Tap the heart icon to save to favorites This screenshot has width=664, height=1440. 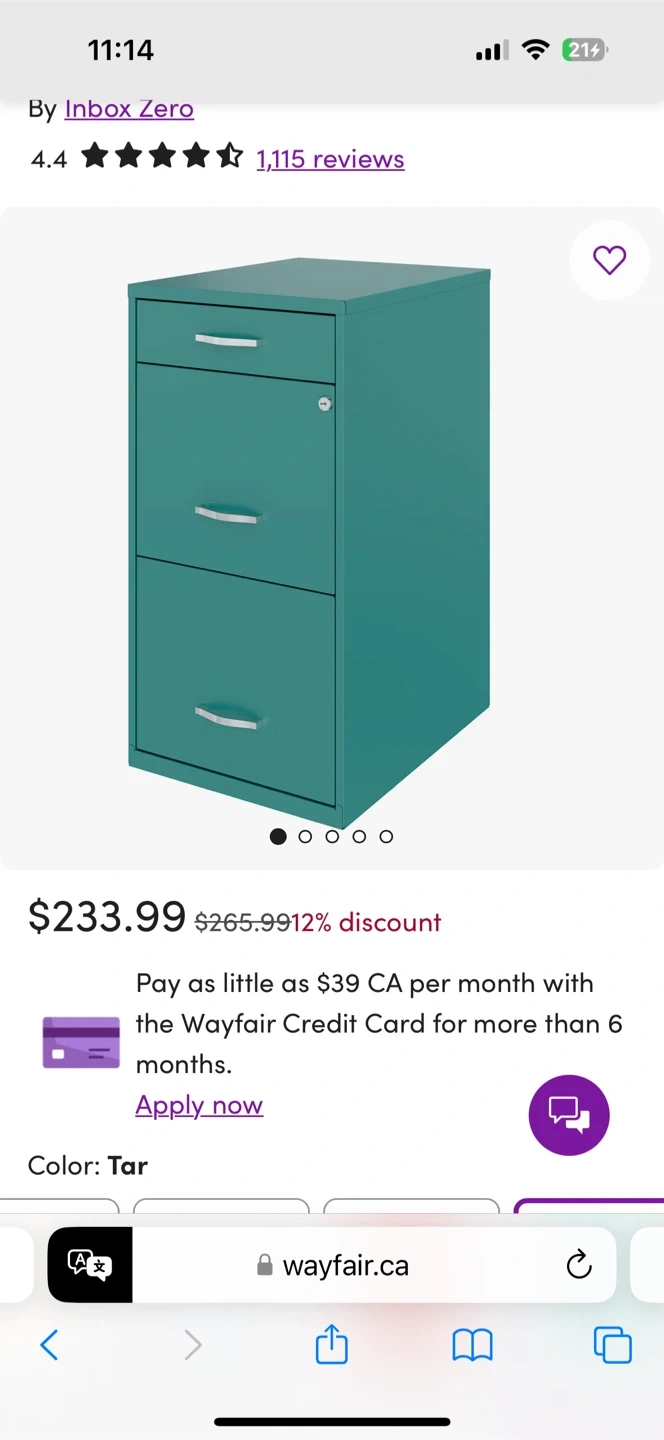pos(609,260)
